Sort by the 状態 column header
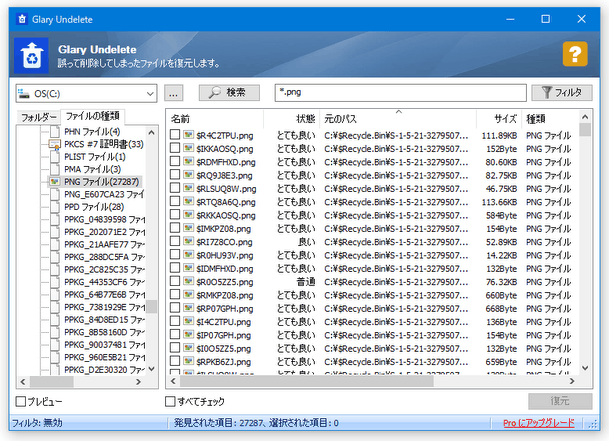This screenshot has width=609, height=441. [x=292, y=119]
